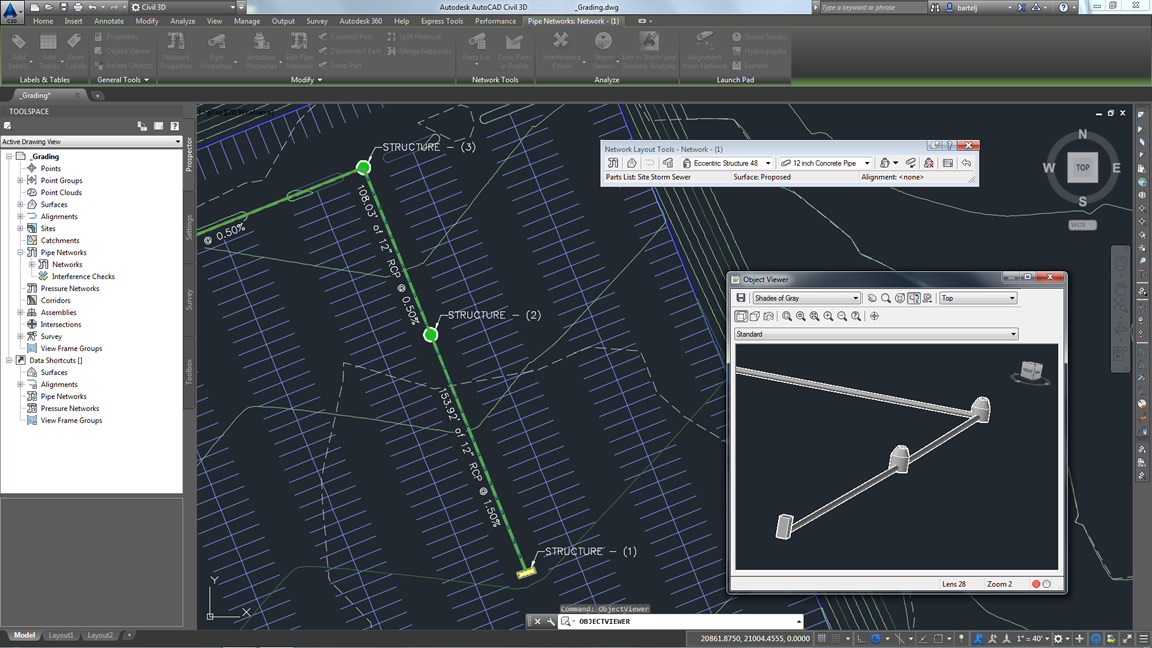This screenshot has width=1152, height=648.
Task: Open the Express Tools ribbon tab
Action: (442, 21)
